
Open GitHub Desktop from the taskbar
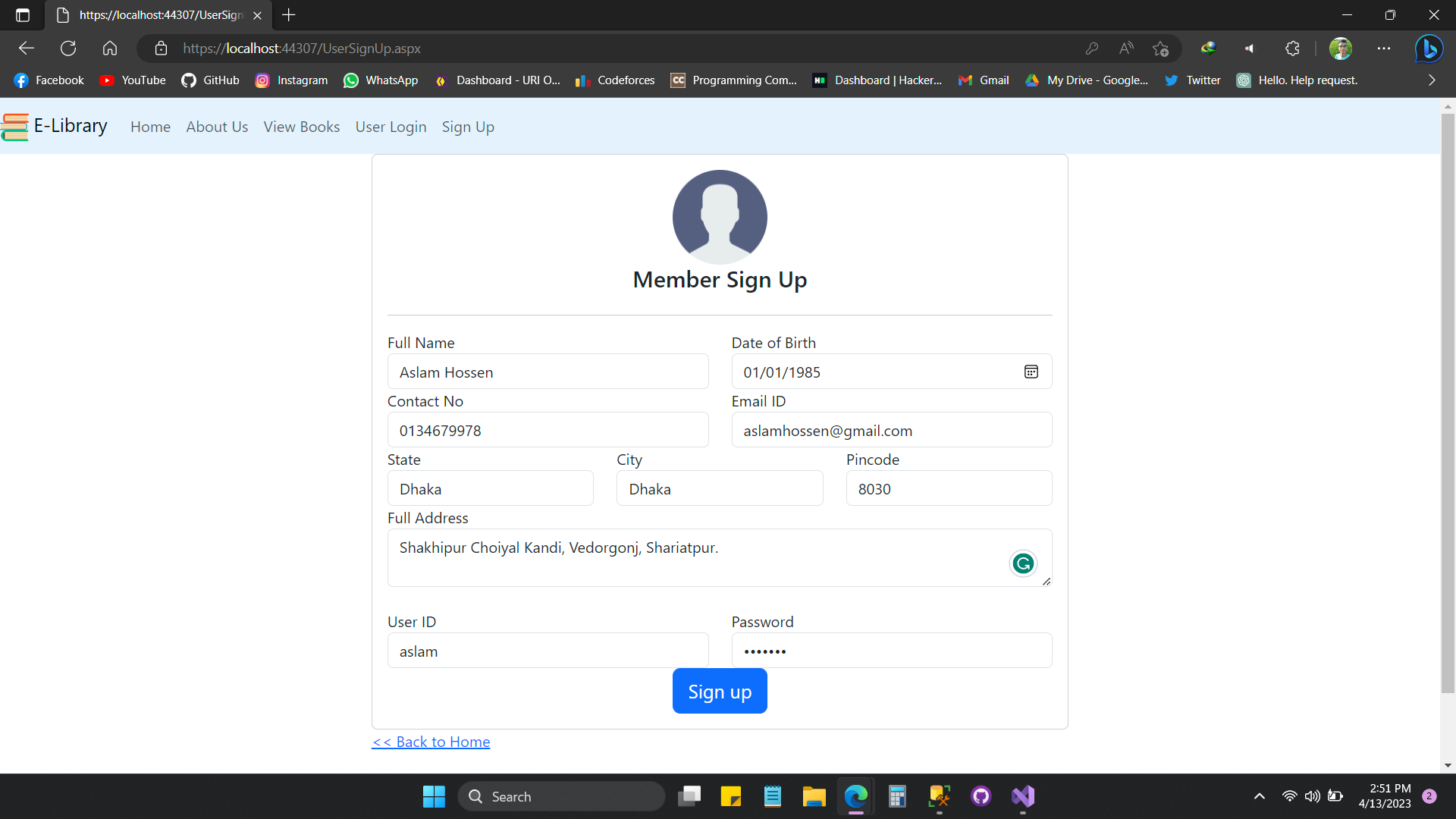(x=981, y=796)
